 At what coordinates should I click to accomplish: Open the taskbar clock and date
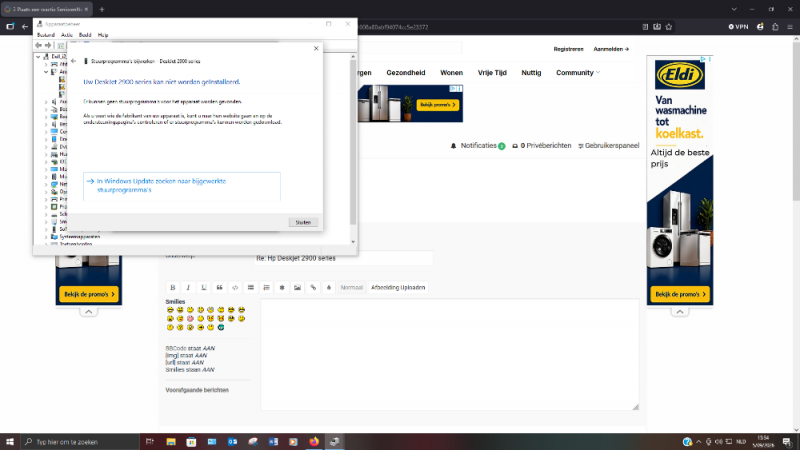pyautogui.click(x=763, y=442)
